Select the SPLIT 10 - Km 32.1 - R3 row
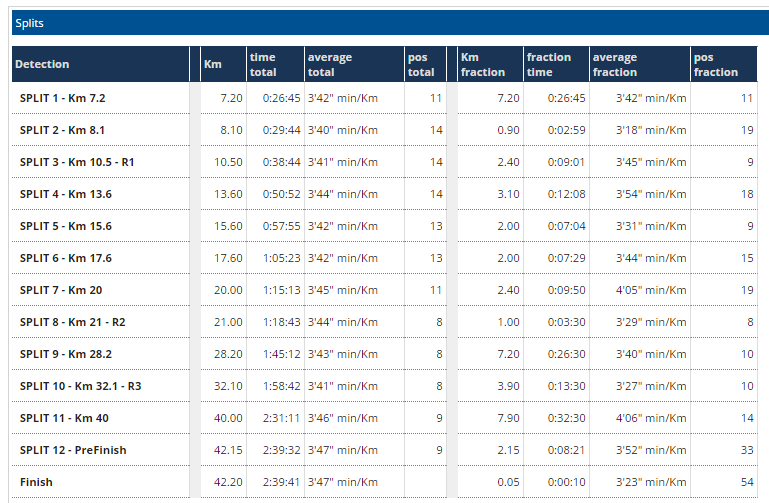Screen dimensions: 769x503 (79, 386)
